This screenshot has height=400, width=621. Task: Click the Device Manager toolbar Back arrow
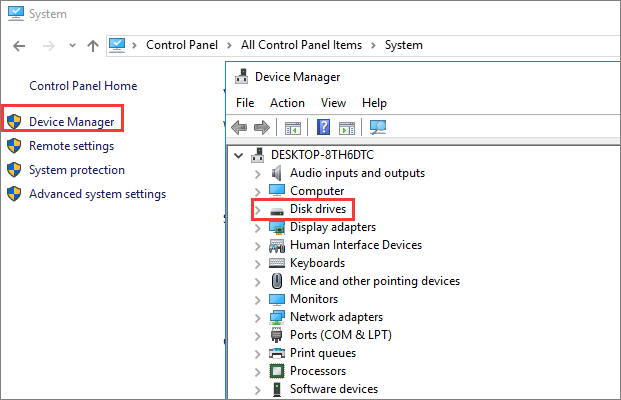pyautogui.click(x=239, y=127)
